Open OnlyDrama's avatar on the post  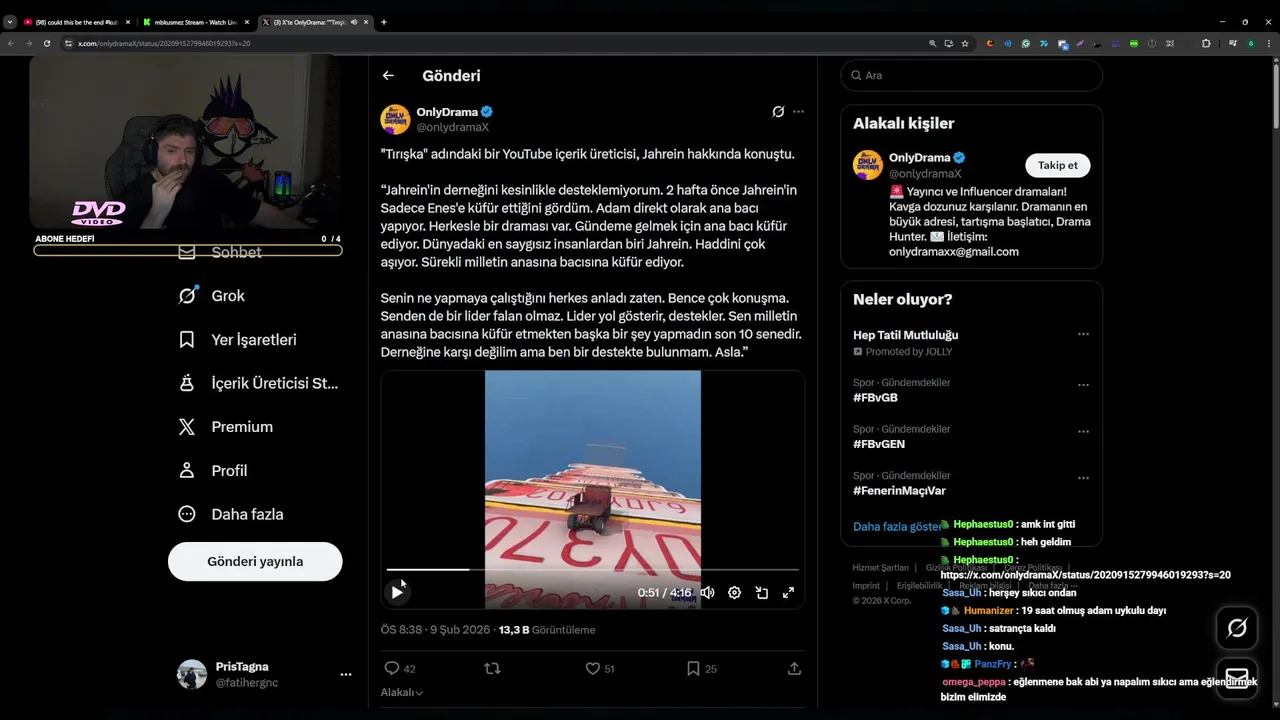coord(395,119)
